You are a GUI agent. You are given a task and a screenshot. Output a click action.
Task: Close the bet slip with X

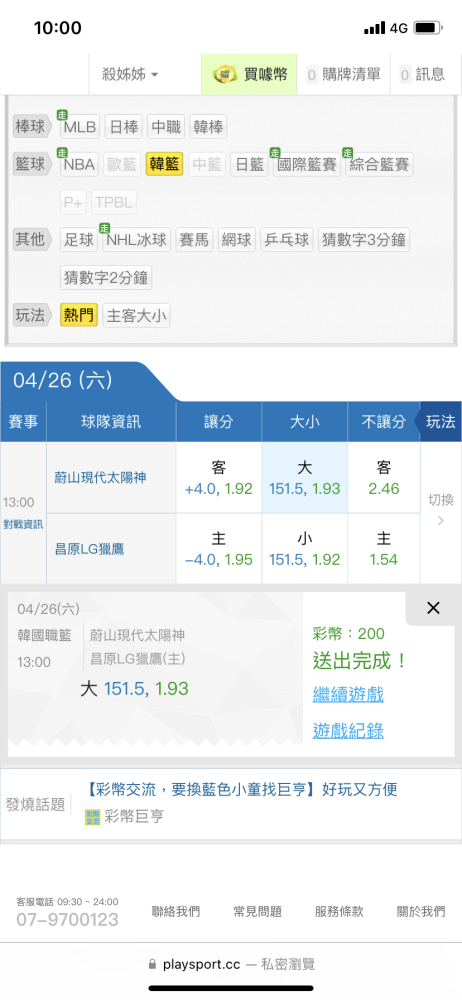point(433,608)
